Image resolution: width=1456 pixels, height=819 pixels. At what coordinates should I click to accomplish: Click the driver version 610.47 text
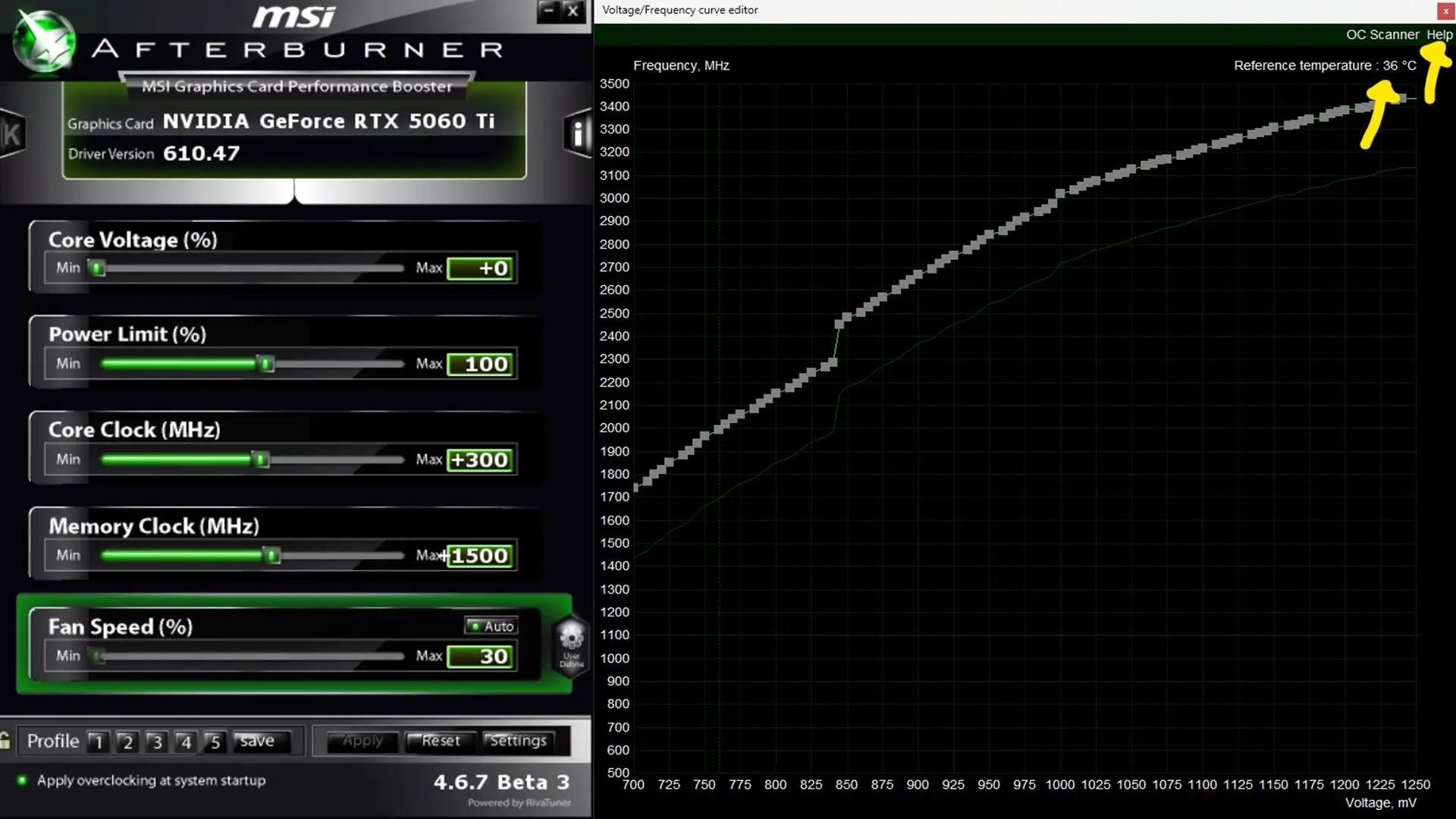coord(201,153)
